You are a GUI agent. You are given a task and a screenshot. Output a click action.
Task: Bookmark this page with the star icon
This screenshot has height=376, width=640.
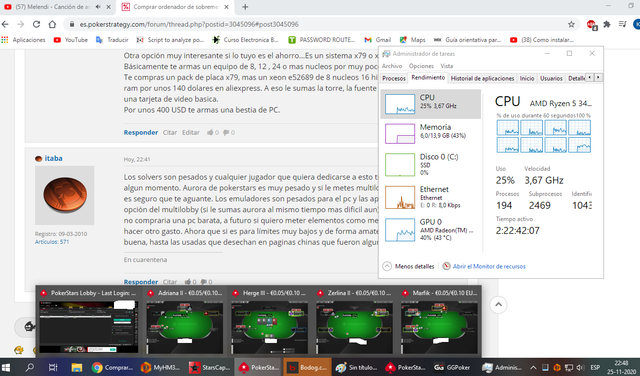[571, 24]
